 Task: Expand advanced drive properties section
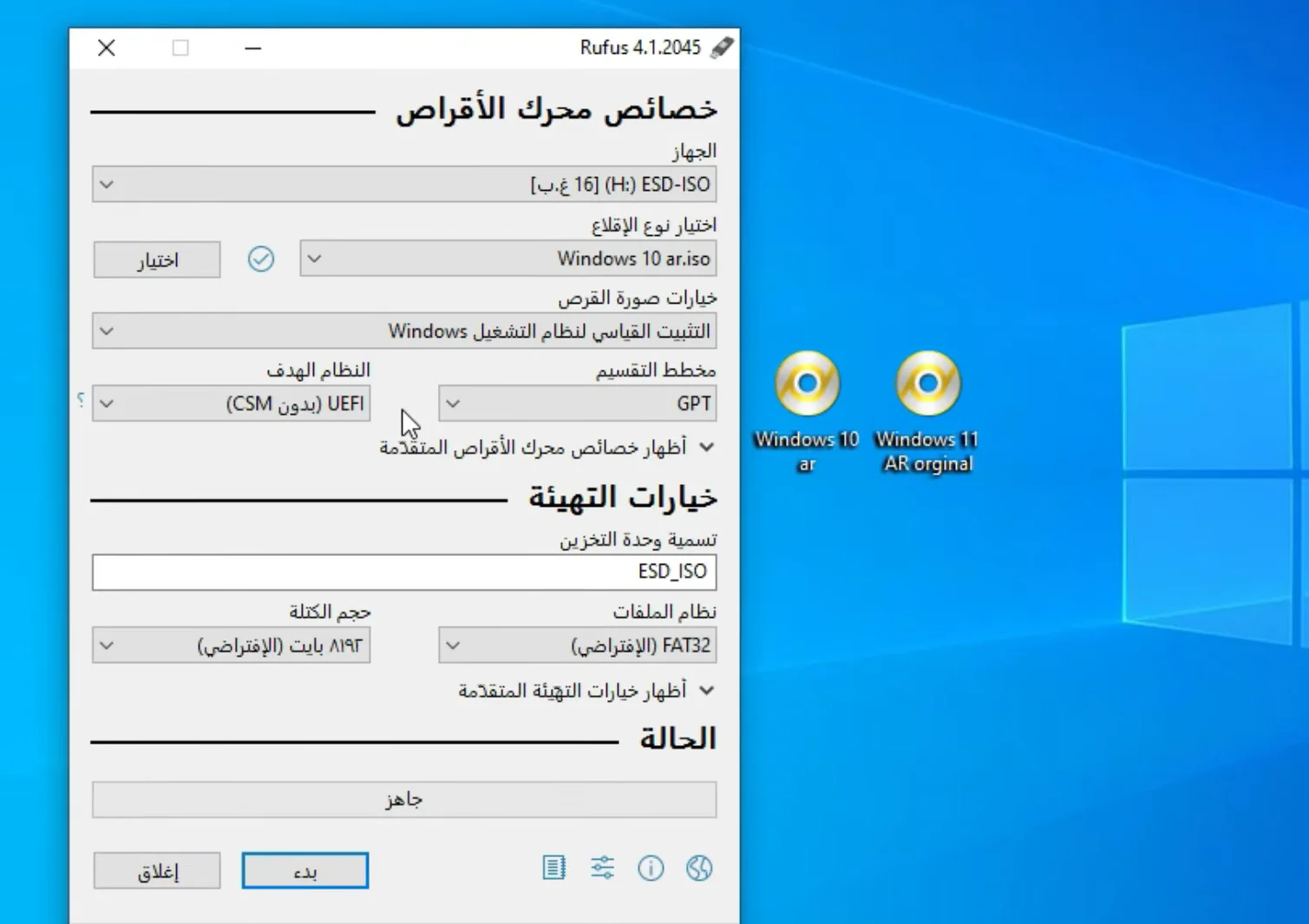(x=547, y=448)
